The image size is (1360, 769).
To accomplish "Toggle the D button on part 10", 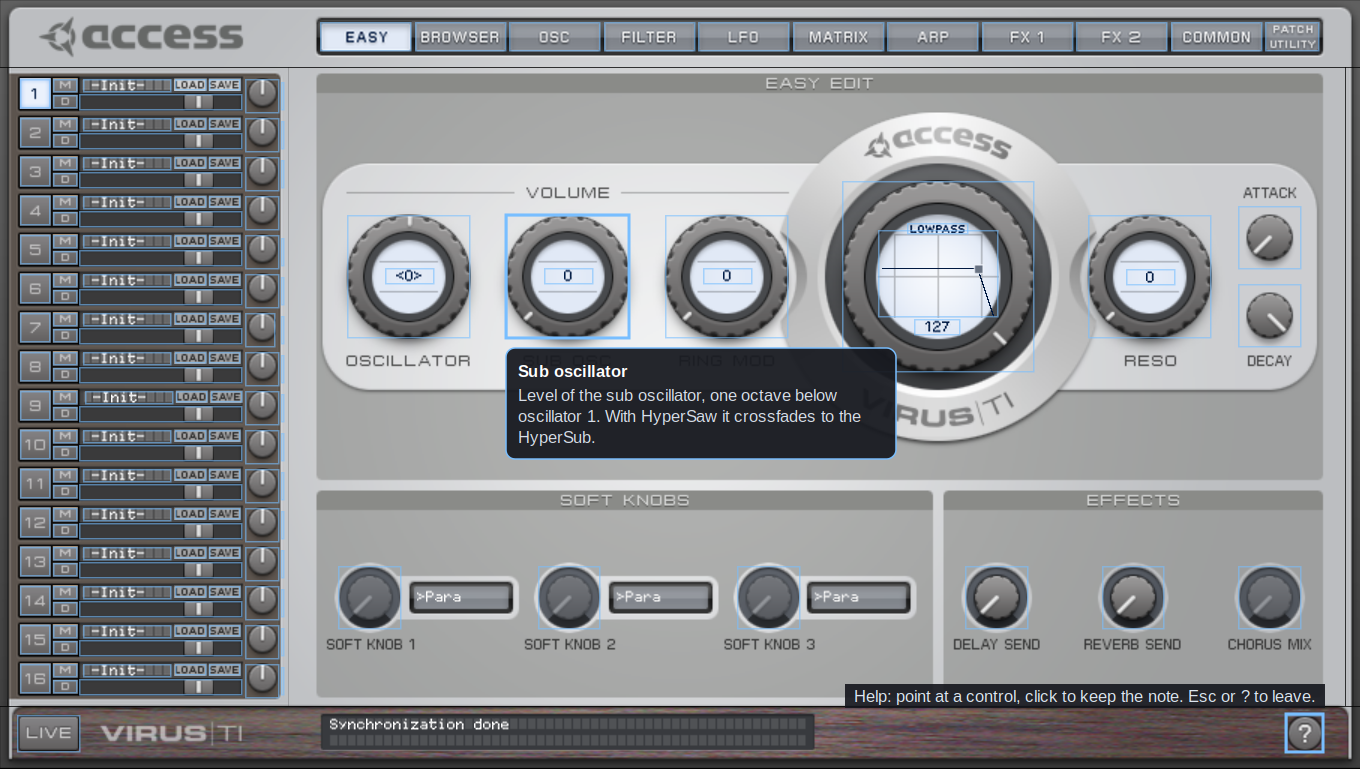I will [65, 453].
